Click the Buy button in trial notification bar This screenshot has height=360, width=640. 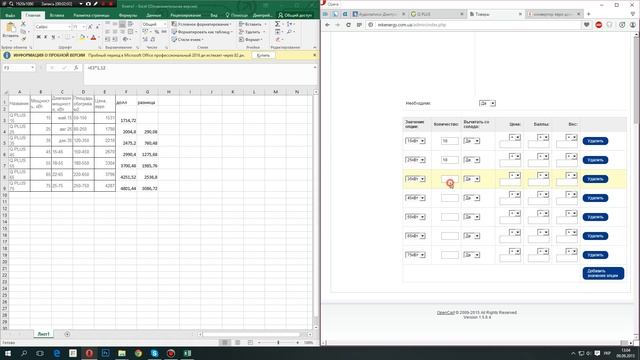click(x=263, y=55)
